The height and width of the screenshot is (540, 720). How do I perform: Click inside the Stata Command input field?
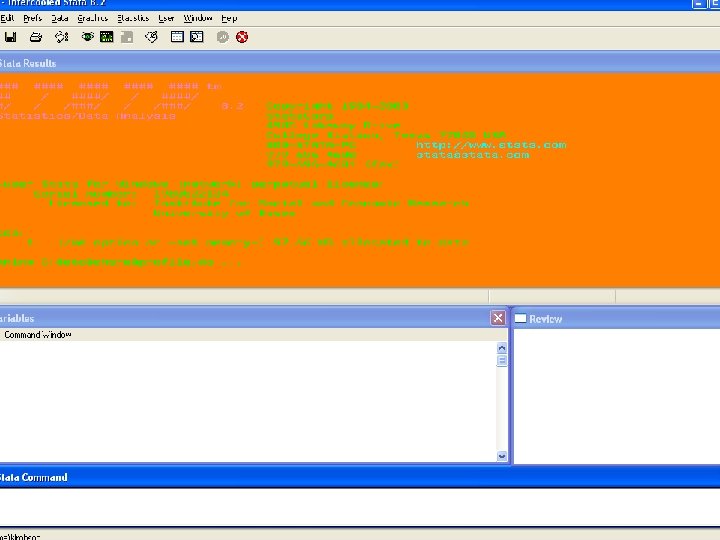pos(360,507)
